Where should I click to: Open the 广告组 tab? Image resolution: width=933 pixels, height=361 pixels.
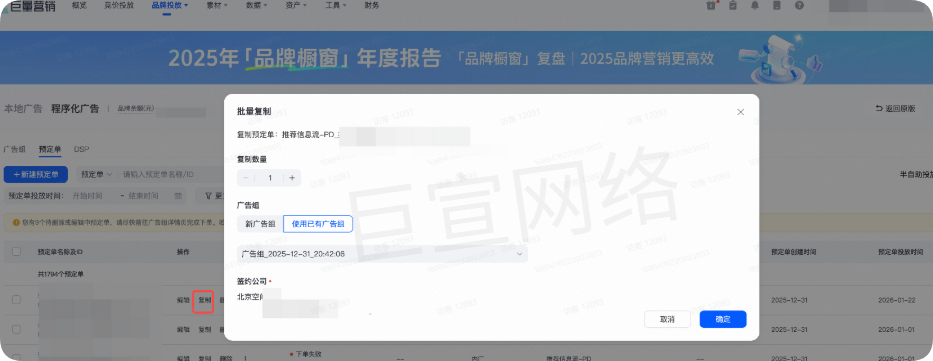click(x=14, y=149)
